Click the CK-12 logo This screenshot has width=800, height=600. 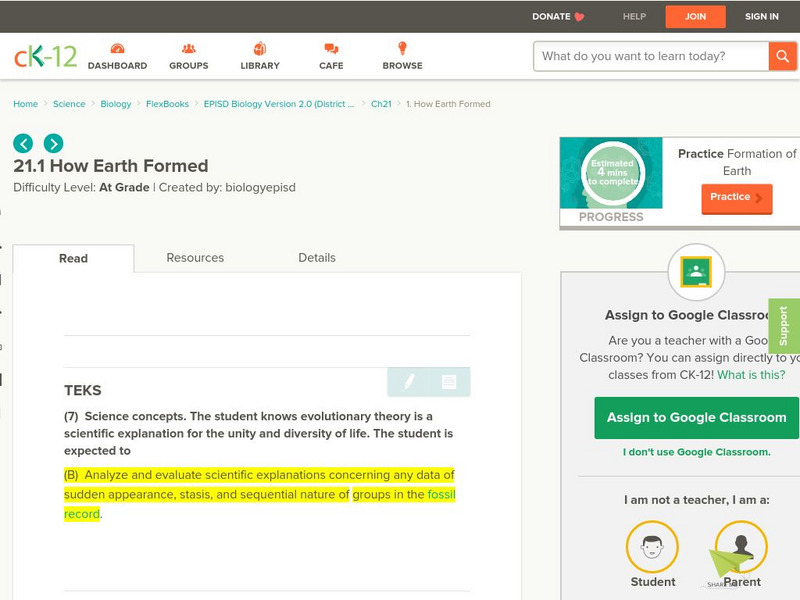pyautogui.click(x=45, y=56)
